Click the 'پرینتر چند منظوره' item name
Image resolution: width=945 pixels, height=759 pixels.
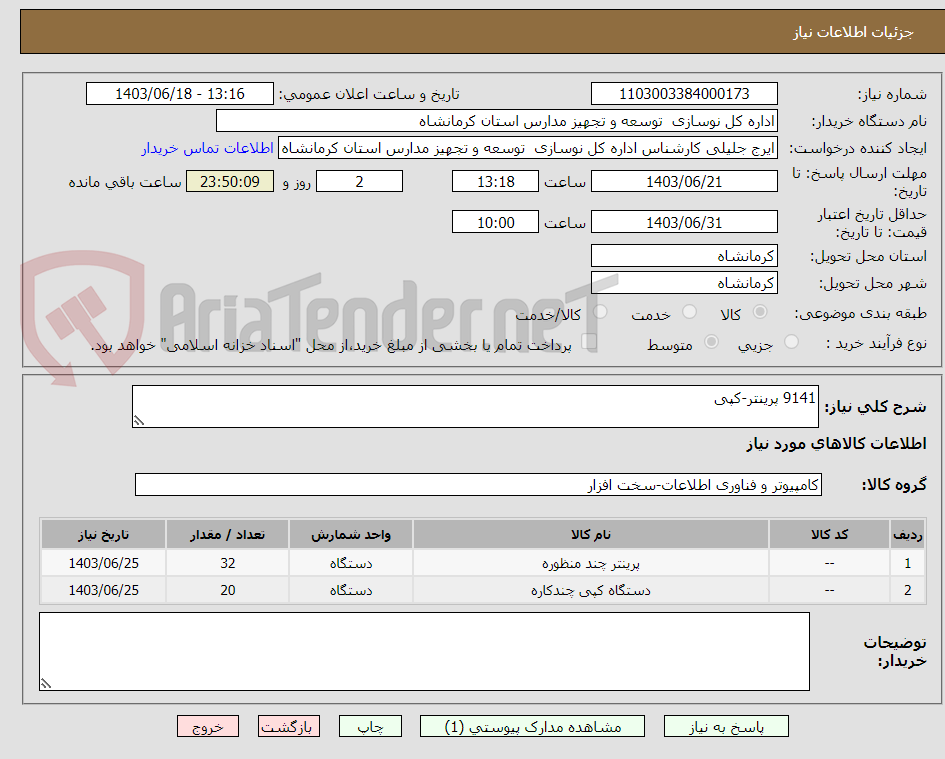click(591, 564)
